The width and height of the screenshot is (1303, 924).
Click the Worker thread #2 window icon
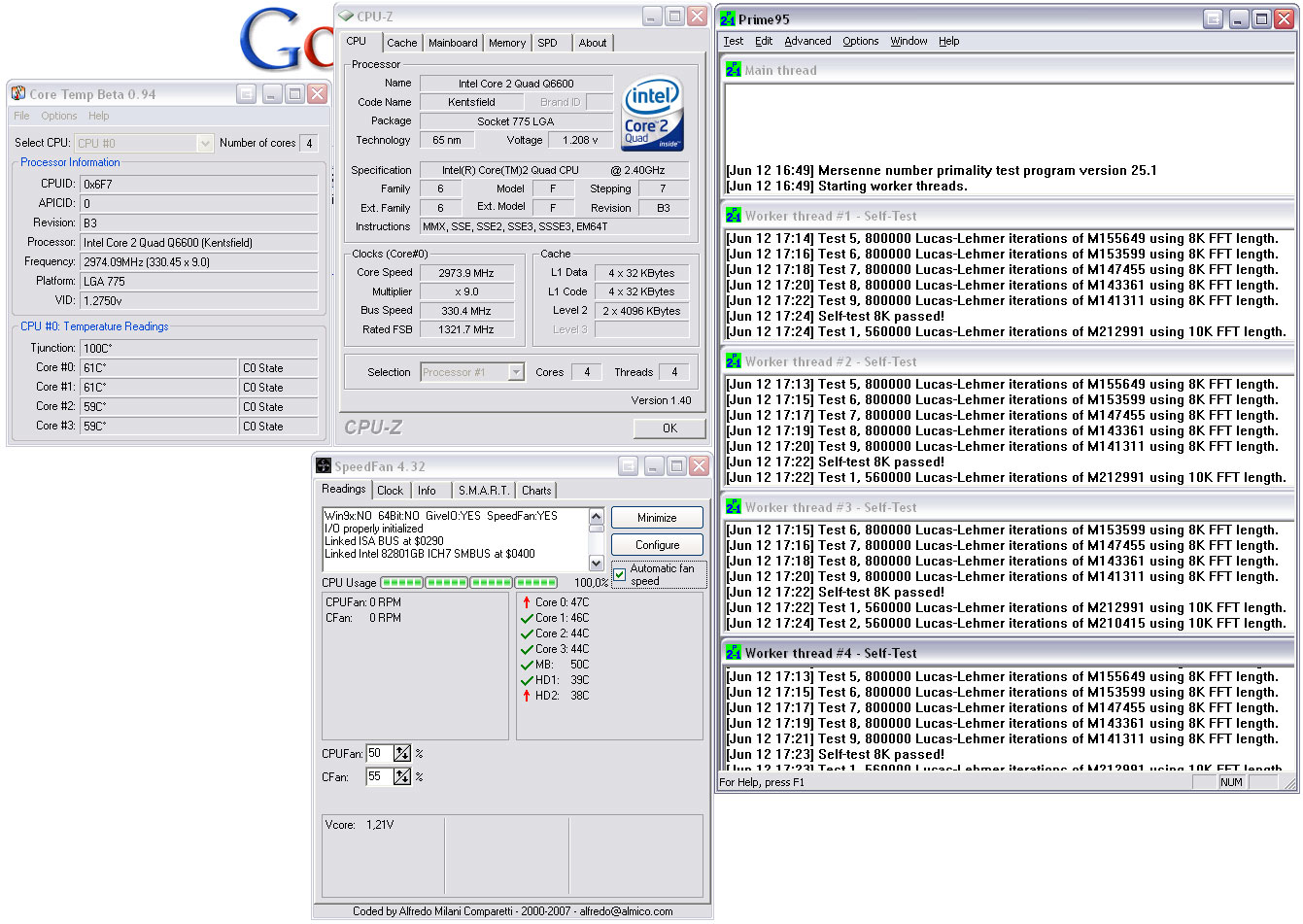point(734,361)
